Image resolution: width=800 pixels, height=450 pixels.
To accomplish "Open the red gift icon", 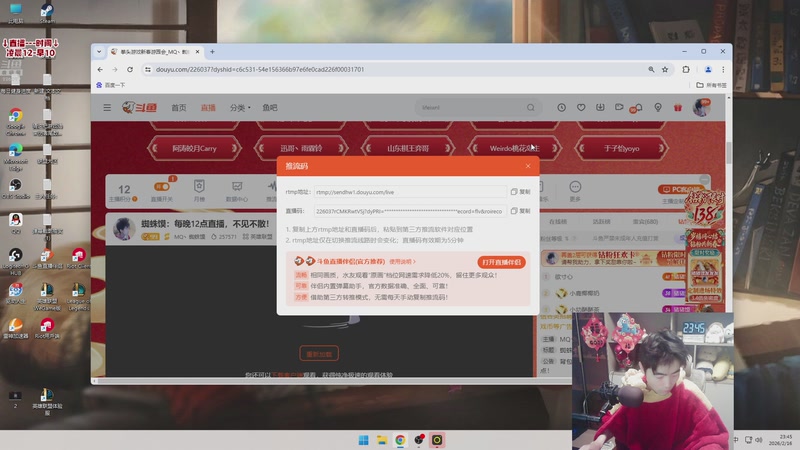I will tap(678, 107).
